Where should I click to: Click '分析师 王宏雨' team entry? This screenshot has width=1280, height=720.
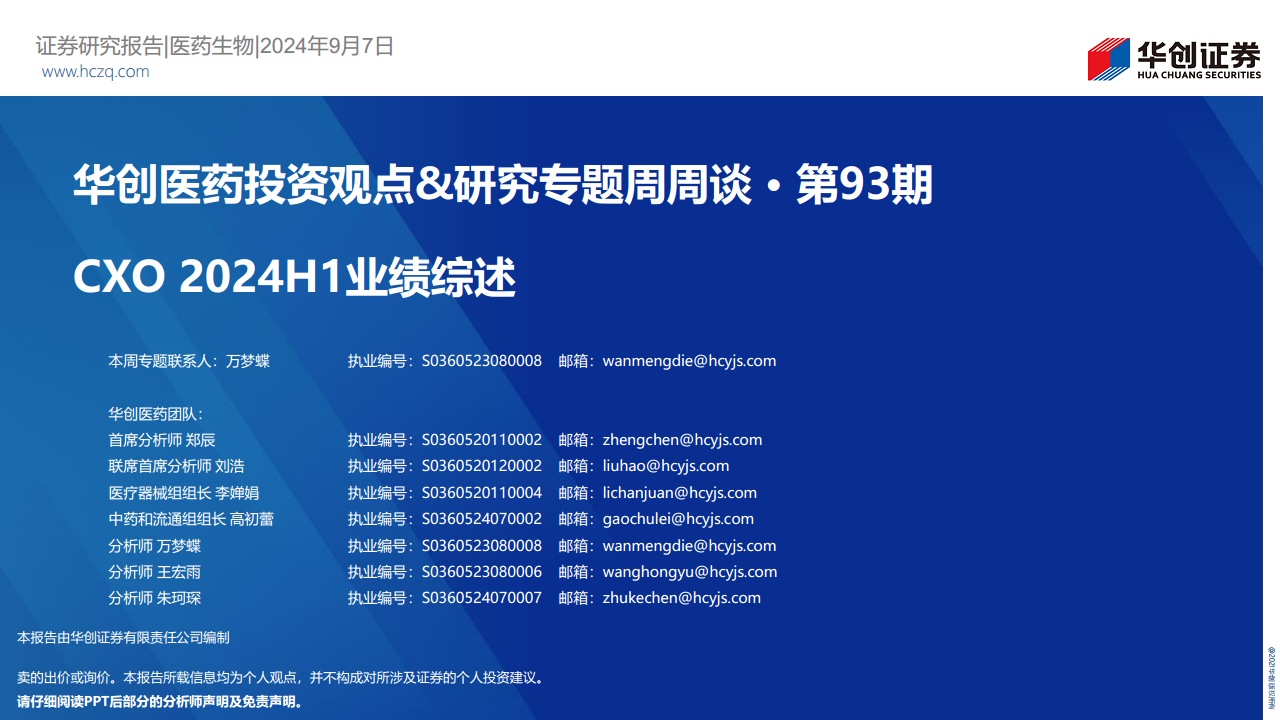(x=155, y=572)
